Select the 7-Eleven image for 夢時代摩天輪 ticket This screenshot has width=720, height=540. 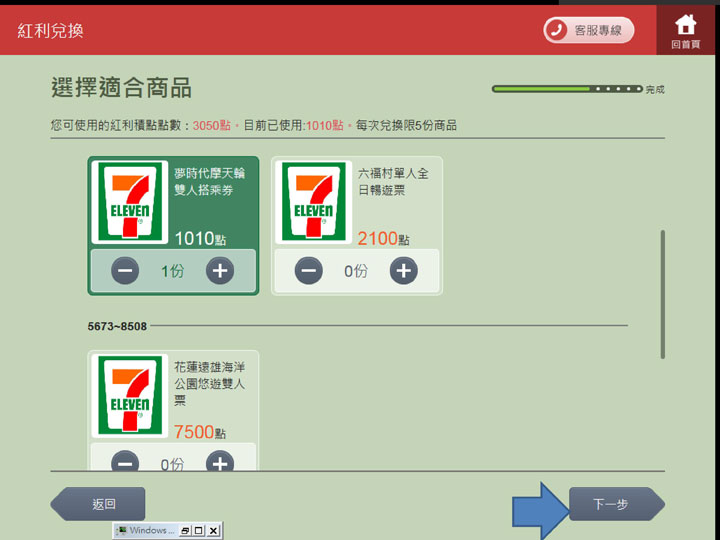[x=130, y=202]
